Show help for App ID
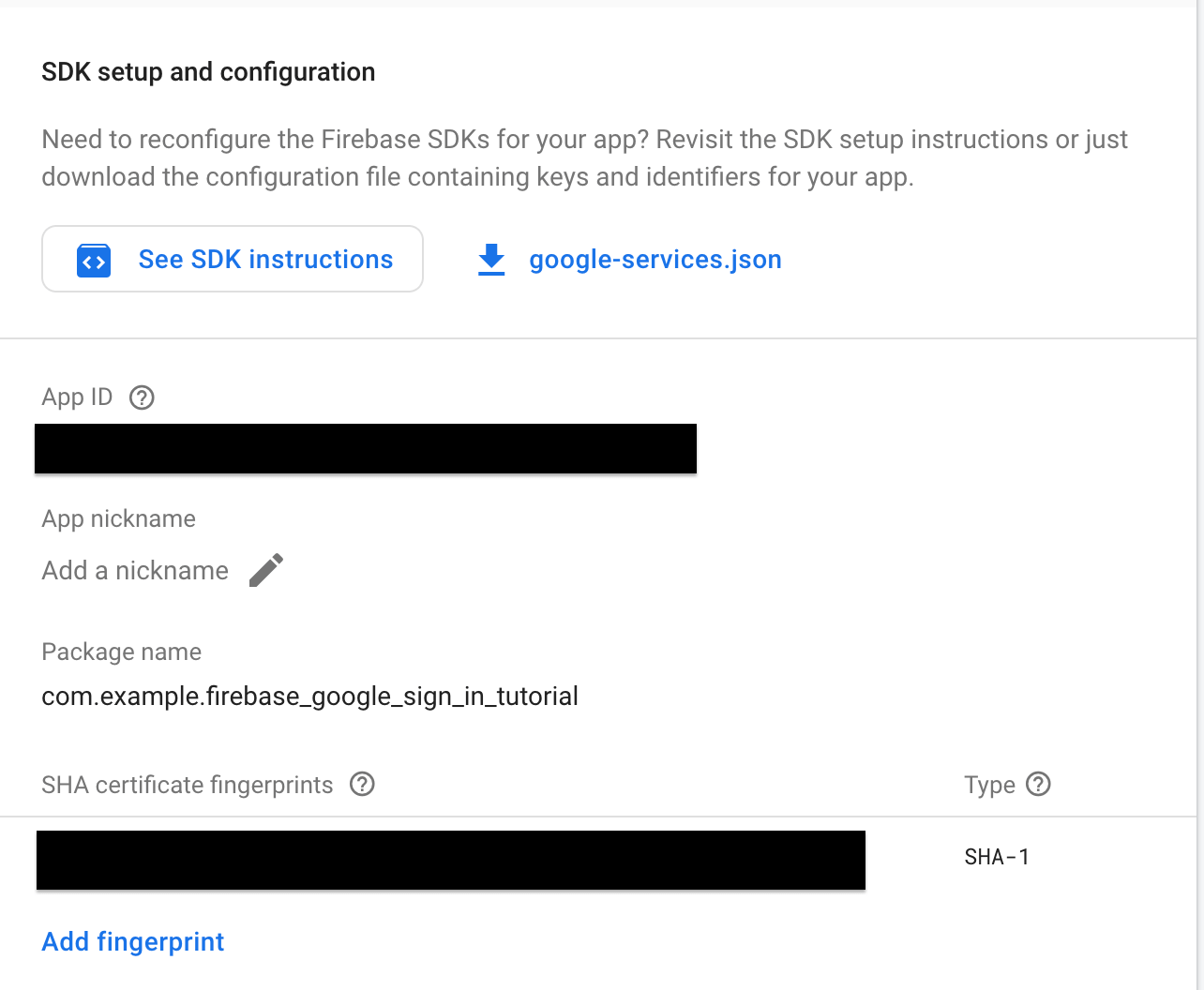Image resolution: width=1204 pixels, height=990 pixels. tap(142, 397)
